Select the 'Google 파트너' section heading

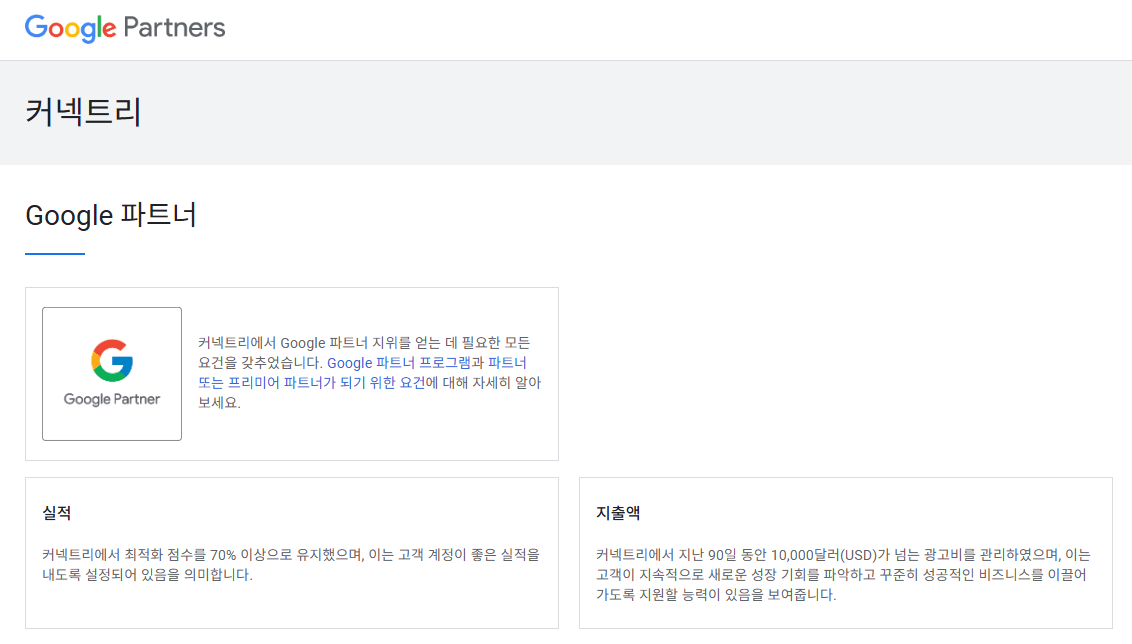111,215
